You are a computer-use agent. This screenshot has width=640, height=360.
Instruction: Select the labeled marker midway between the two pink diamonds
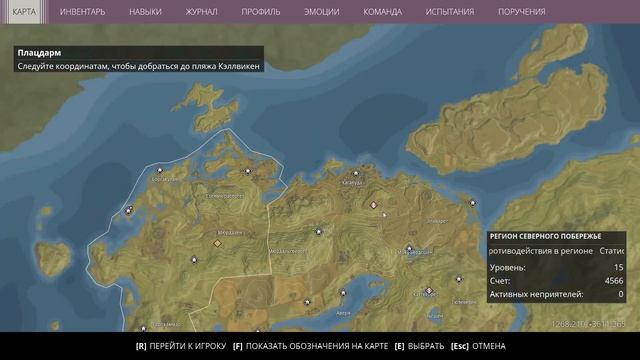coord(409,248)
